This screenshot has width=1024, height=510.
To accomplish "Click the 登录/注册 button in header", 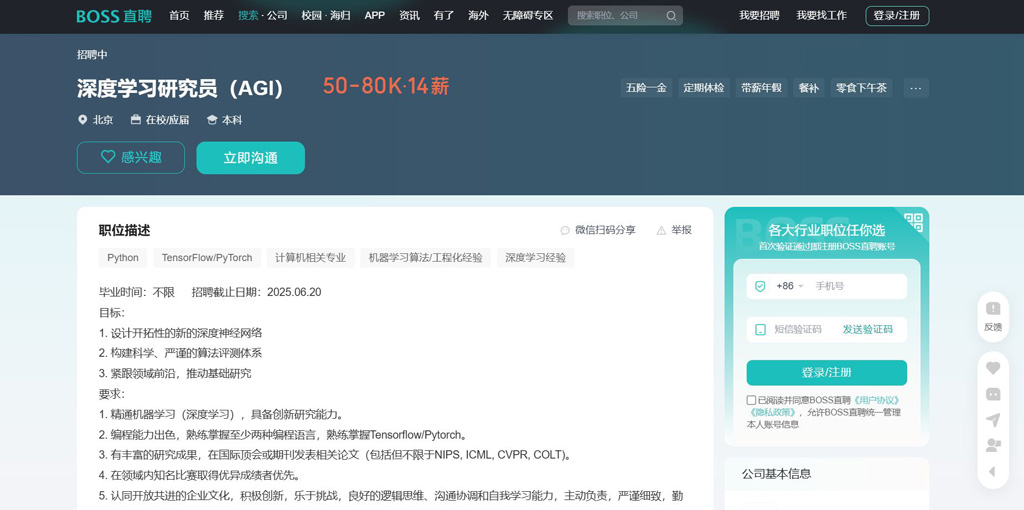I will [x=896, y=16].
